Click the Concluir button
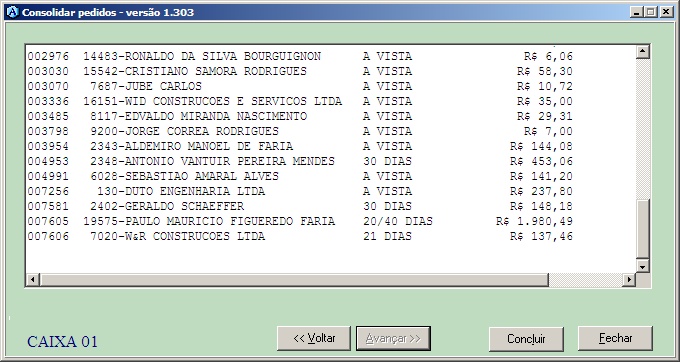Viewport: 680px width, 362px height. coord(526,339)
